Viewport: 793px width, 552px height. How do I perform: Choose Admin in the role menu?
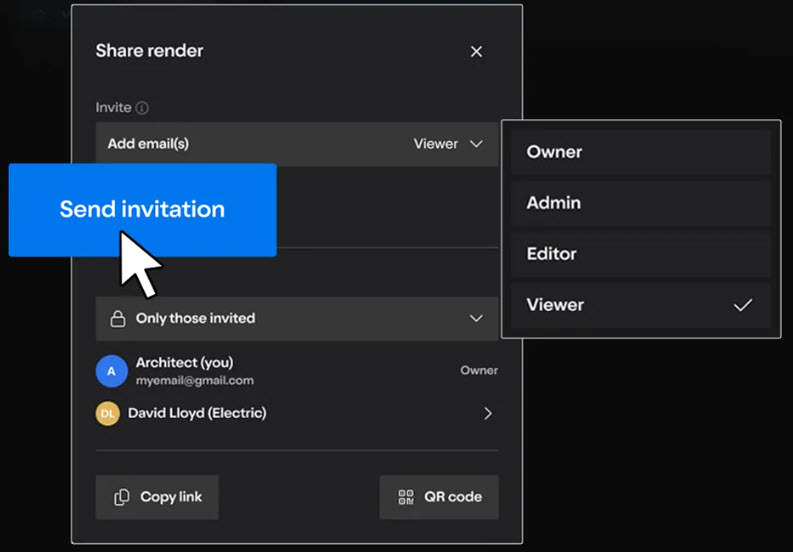640,203
